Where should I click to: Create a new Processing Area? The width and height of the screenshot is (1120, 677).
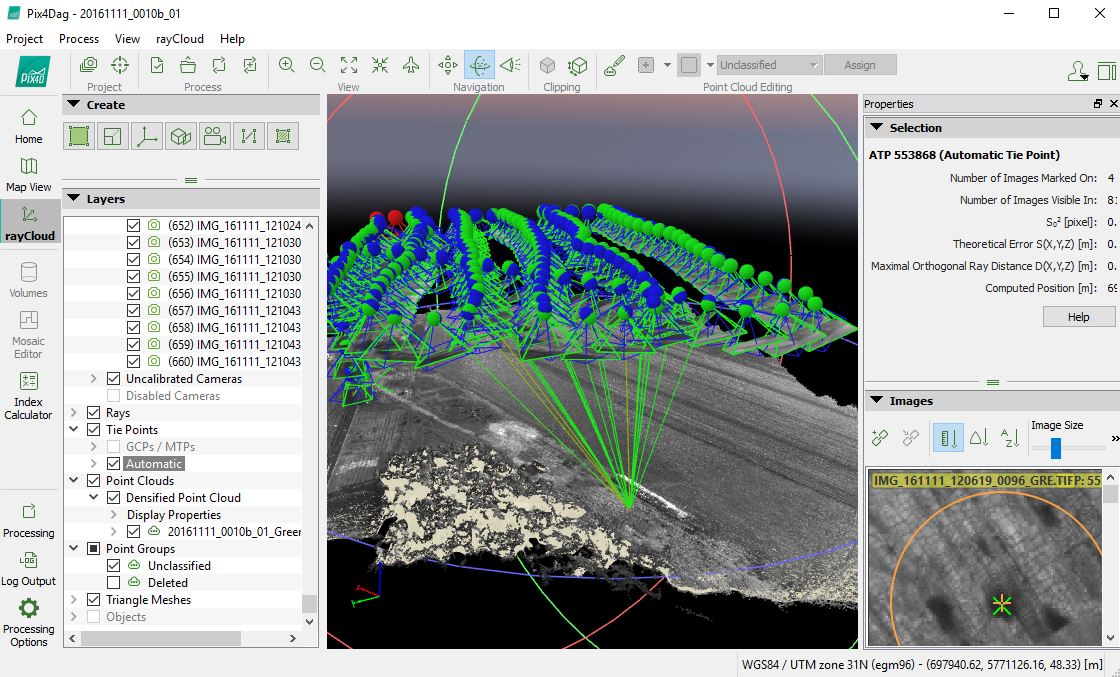(79, 136)
